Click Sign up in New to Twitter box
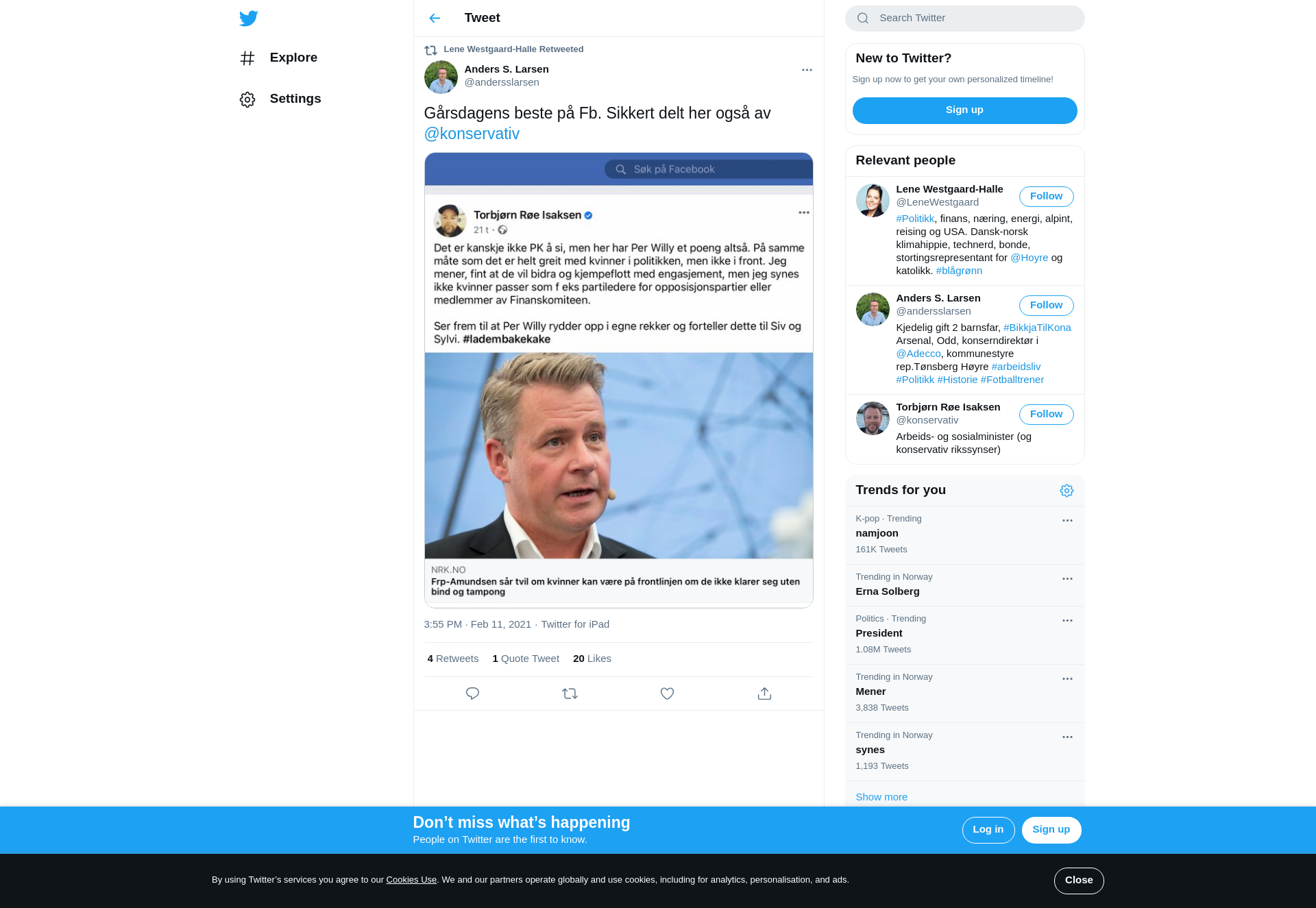The width and height of the screenshot is (1316, 908). [x=964, y=110]
